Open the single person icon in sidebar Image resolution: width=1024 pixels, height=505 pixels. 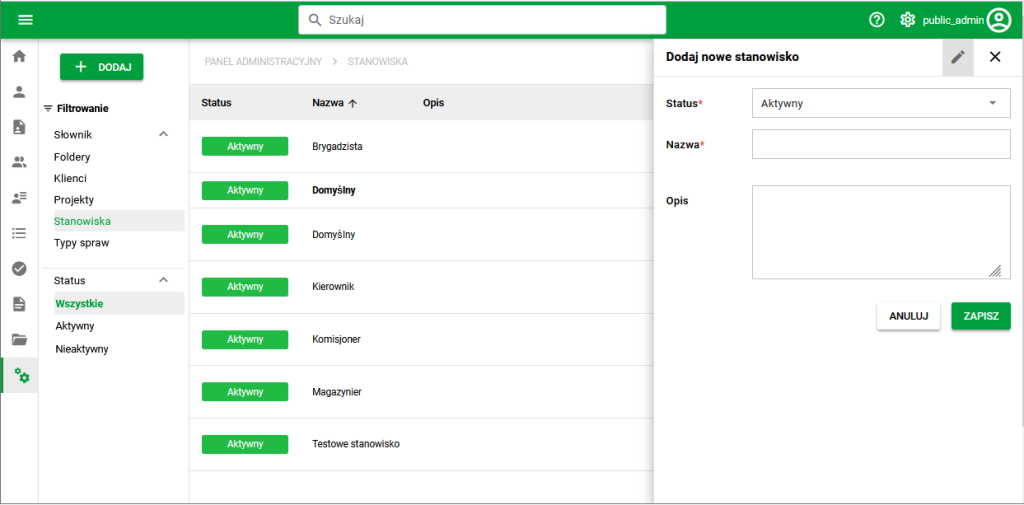[19, 92]
